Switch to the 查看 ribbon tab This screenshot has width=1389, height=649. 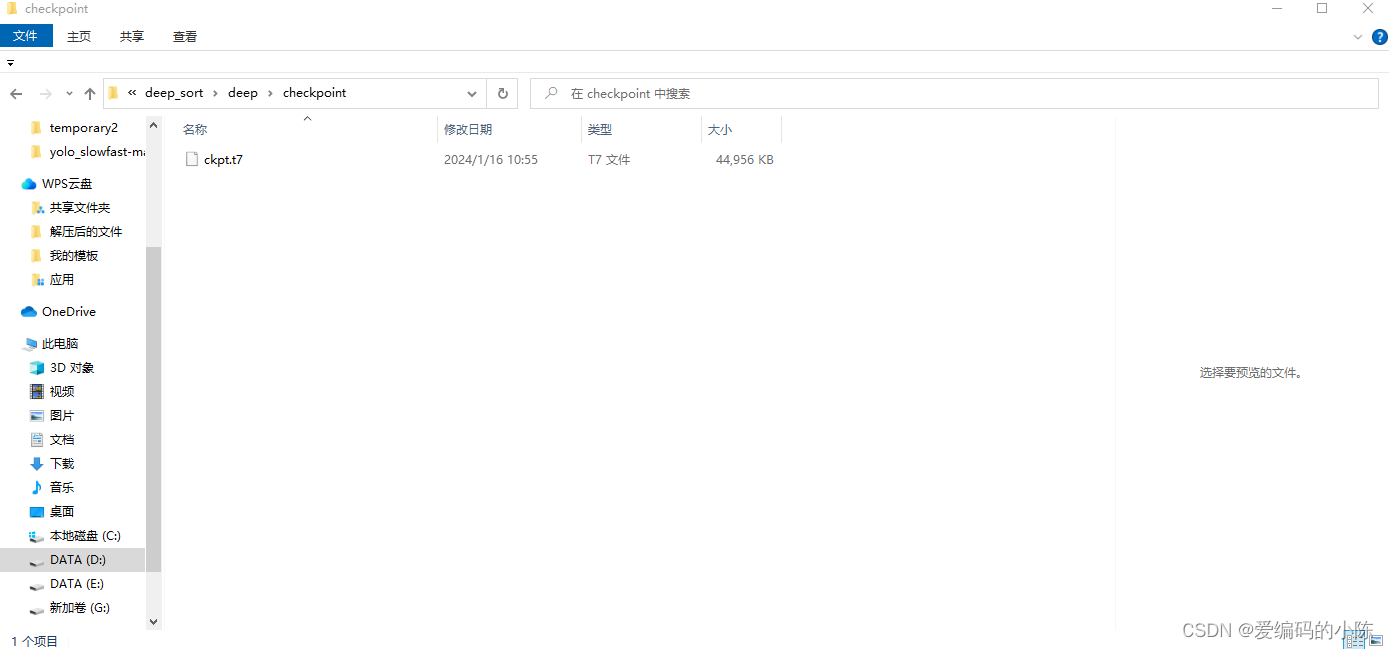[x=184, y=36]
